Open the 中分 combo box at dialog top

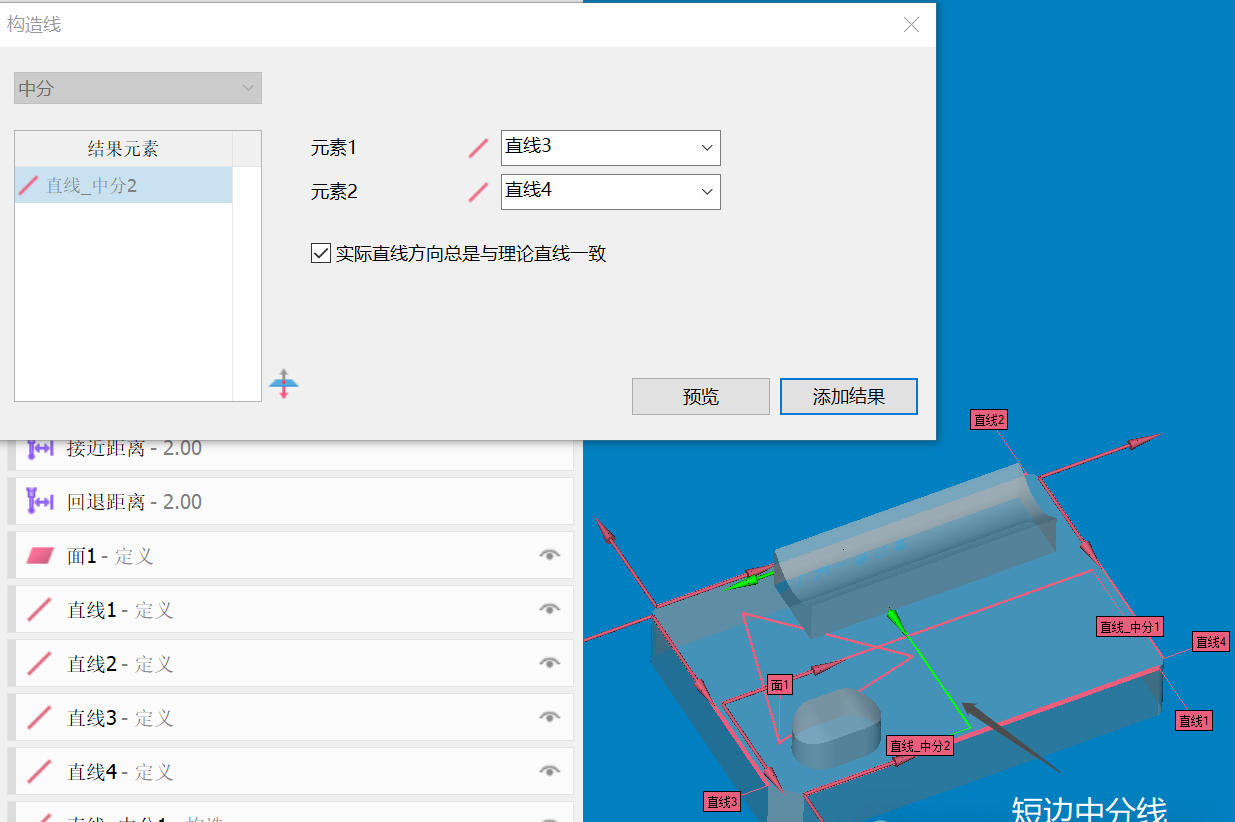137,88
